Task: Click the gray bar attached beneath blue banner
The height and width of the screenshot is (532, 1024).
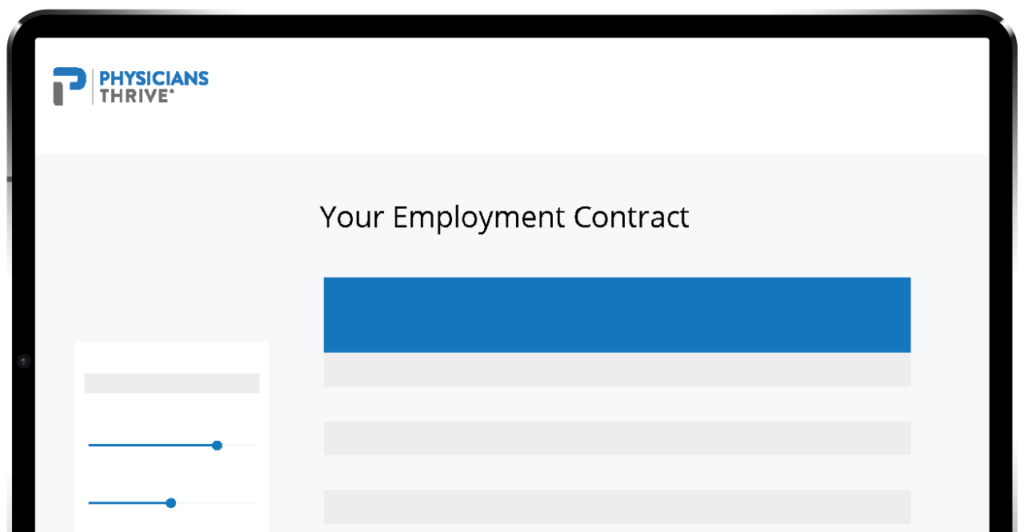Action: (617, 369)
